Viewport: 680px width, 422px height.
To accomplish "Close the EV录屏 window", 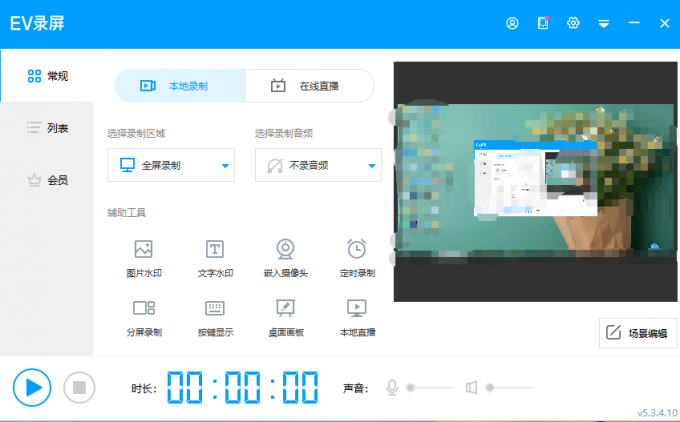I will (664, 23).
